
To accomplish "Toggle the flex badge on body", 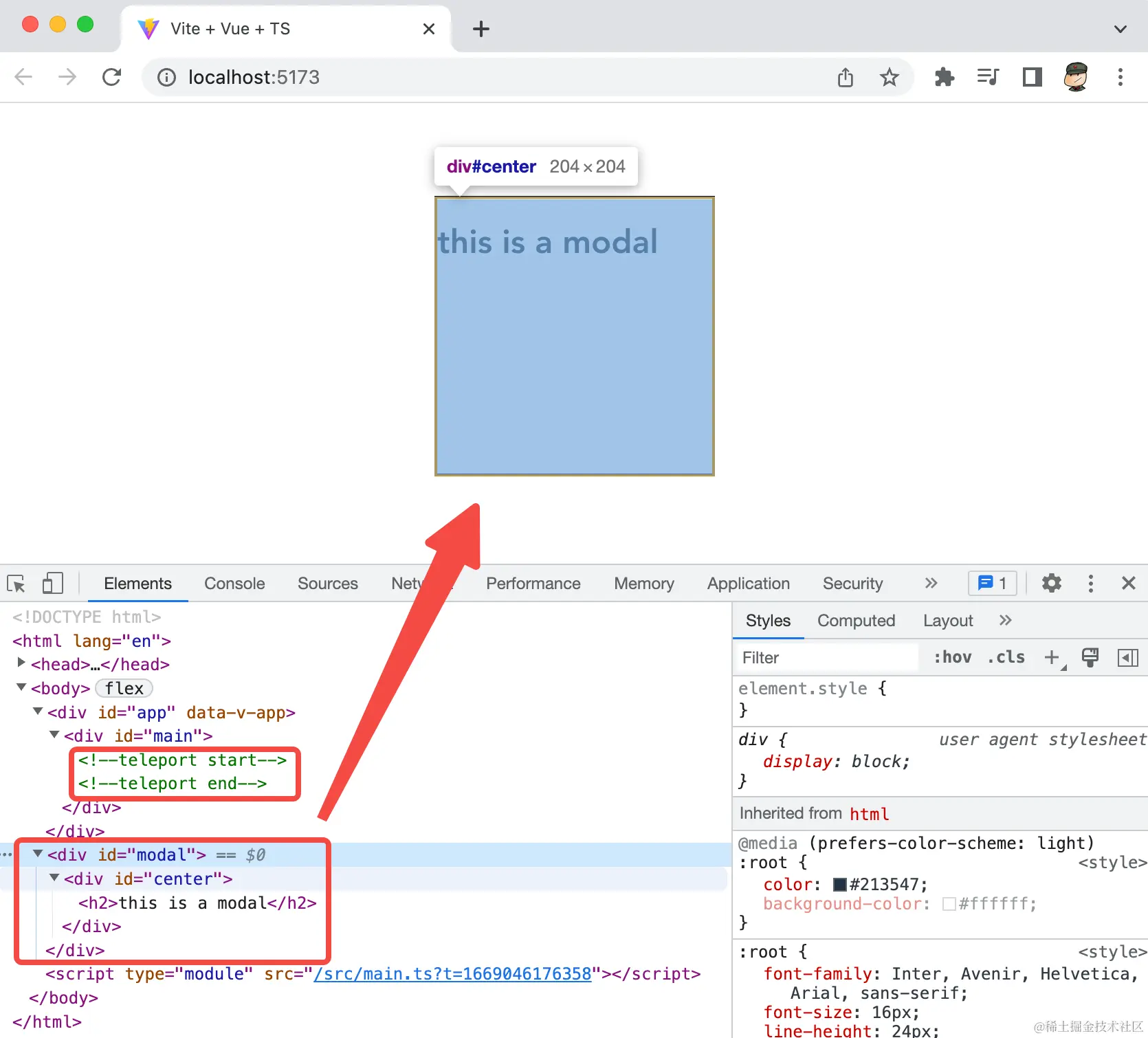I will (x=124, y=688).
